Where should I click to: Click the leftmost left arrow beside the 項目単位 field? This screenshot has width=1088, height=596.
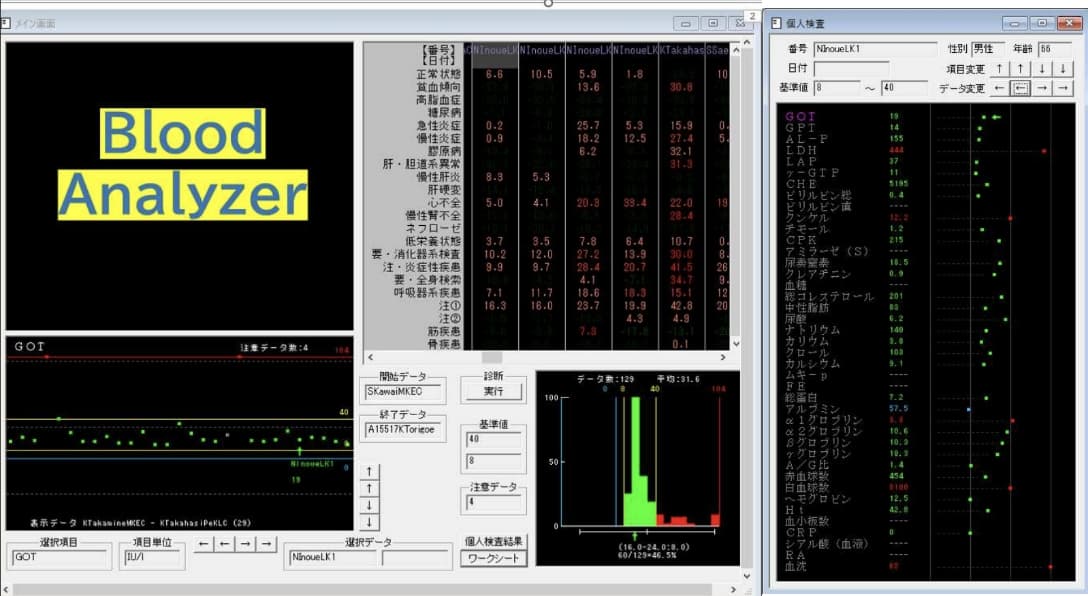(x=204, y=544)
